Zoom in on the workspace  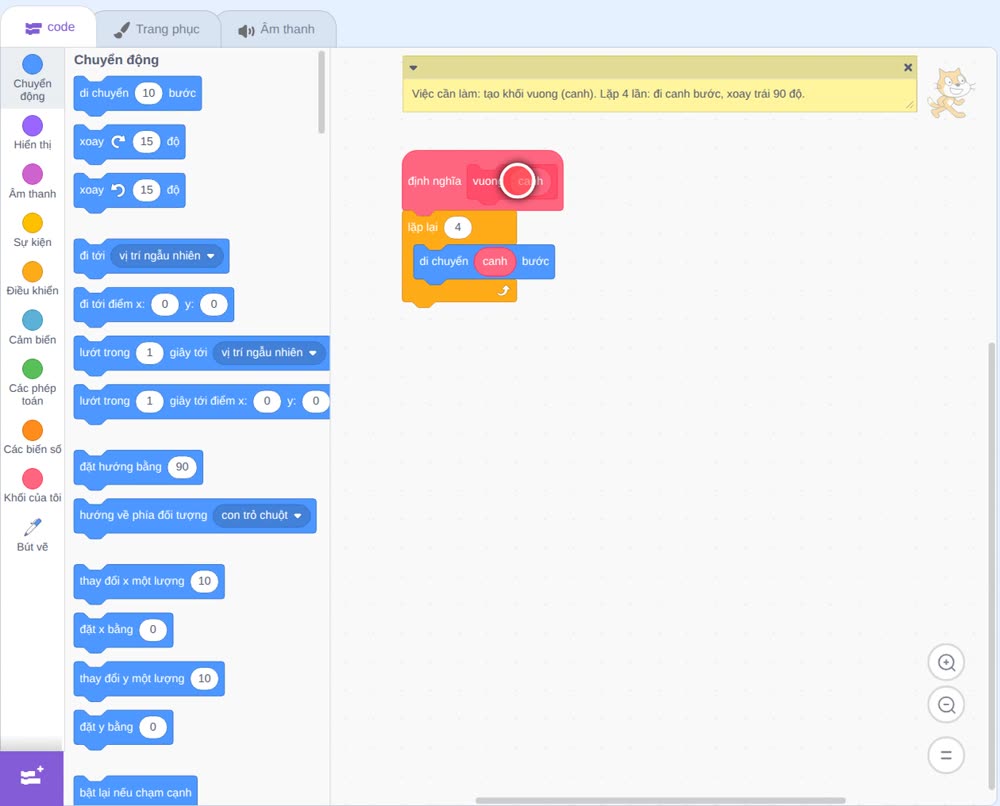946,663
